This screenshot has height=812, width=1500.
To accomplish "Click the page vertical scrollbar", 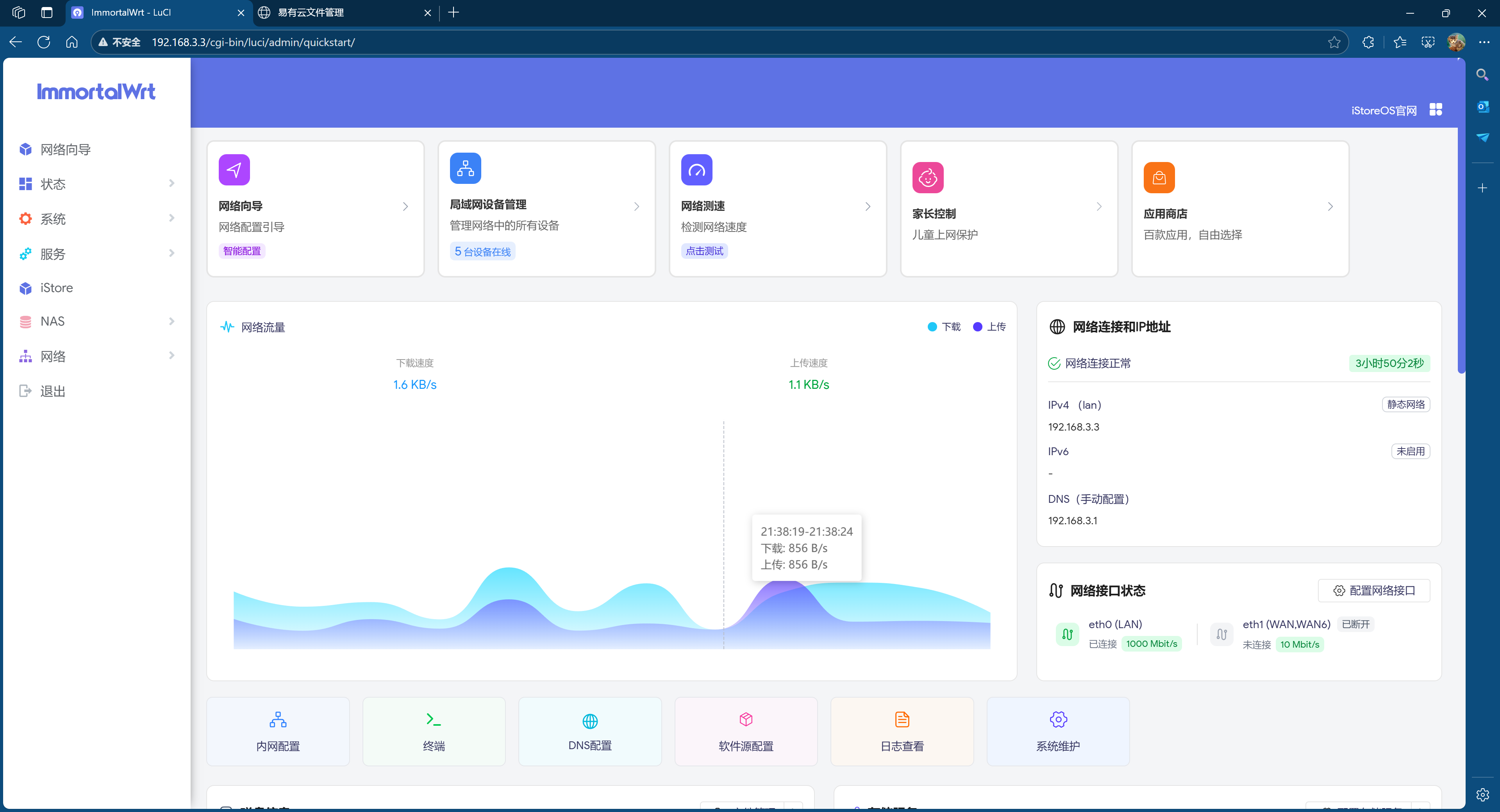I will pyautogui.click(x=1461, y=233).
